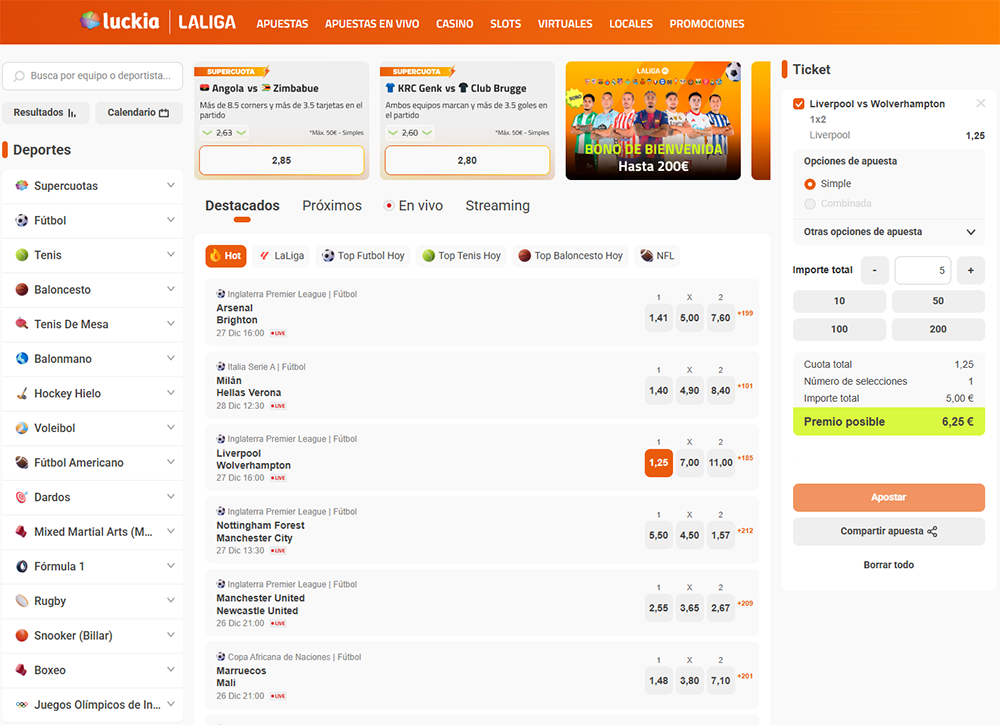Toggle Newcastle United away win 2,67
1000x725 pixels.
(721, 608)
